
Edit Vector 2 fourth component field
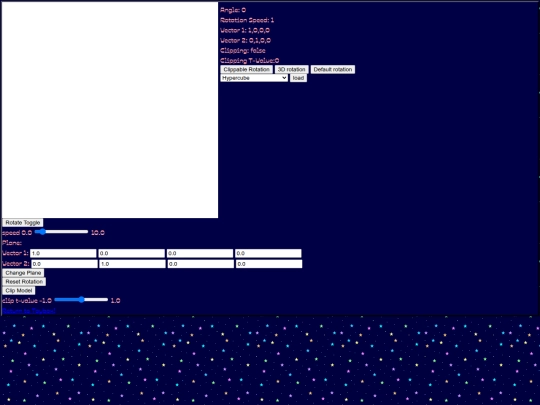click(x=269, y=264)
